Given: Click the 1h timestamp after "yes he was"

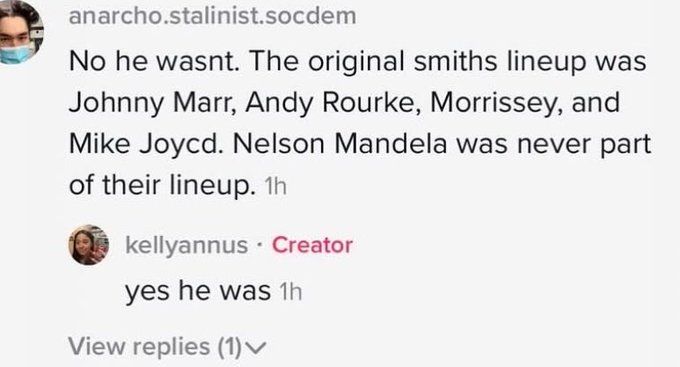Looking at the screenshot, I should (x=291, y=292).
